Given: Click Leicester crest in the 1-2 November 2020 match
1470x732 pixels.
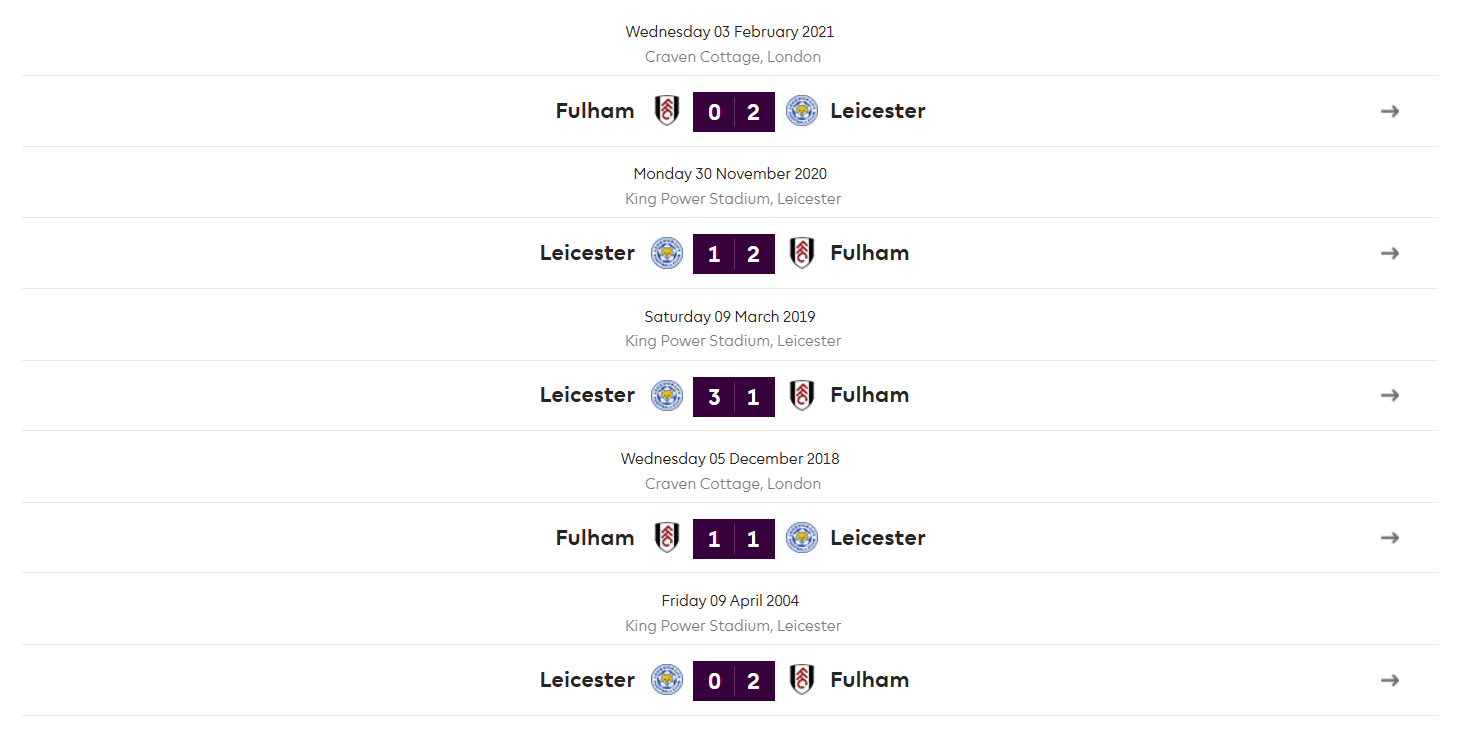Looking at the screenshot, I should click(x=667, y=253).
